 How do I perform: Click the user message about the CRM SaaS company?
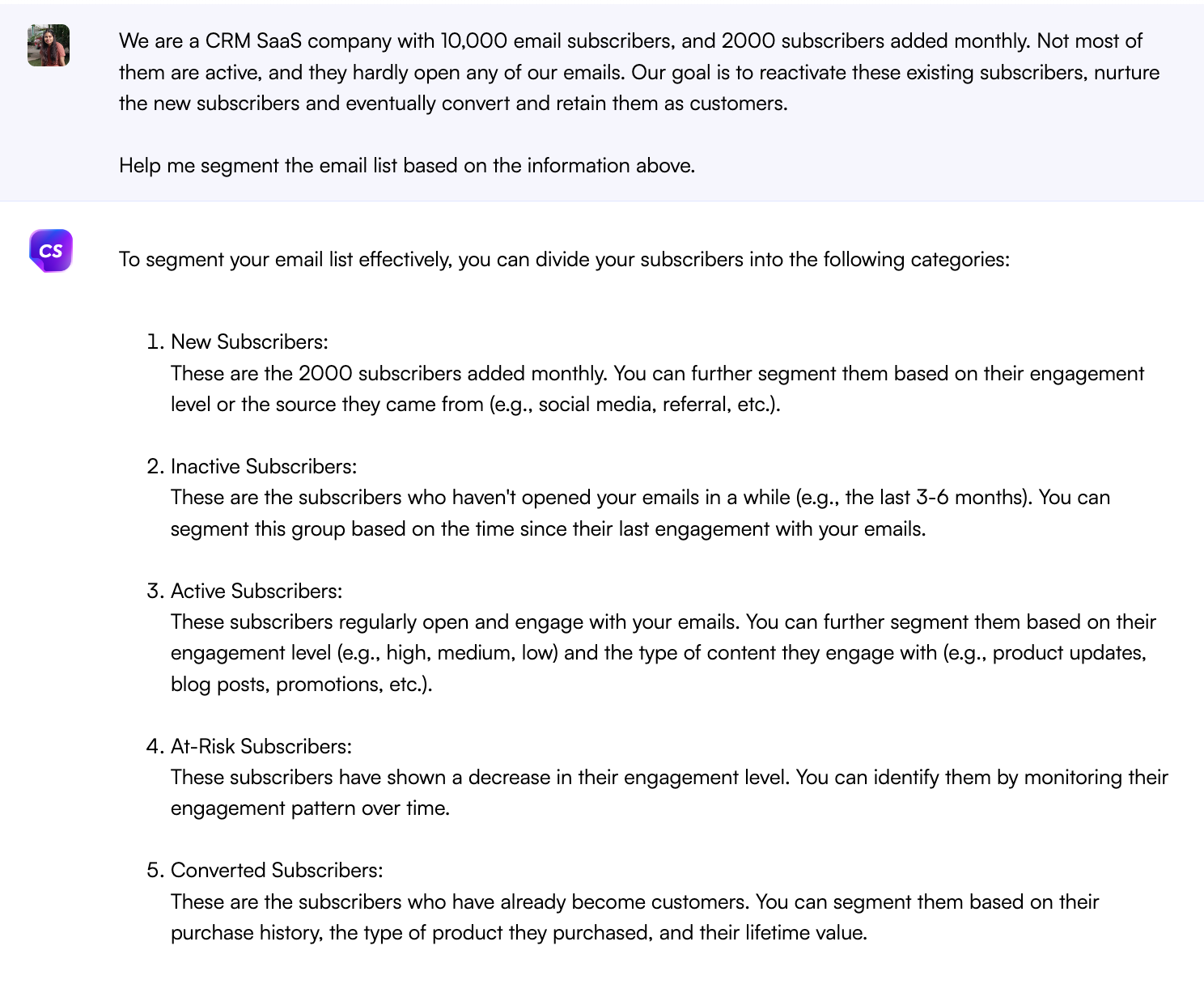click(x=638, y=72)
